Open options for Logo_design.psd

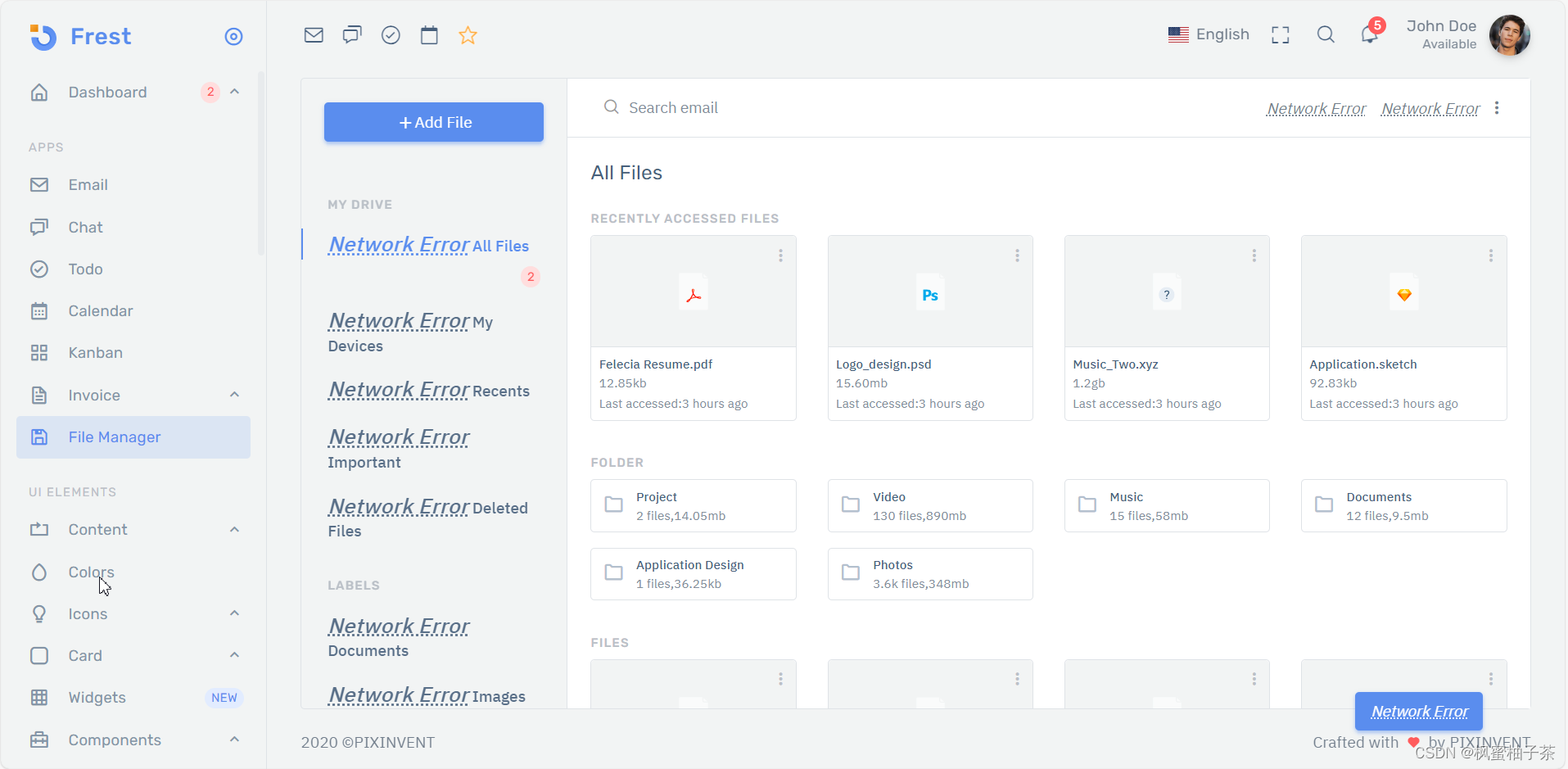(x=1017, y=256)
